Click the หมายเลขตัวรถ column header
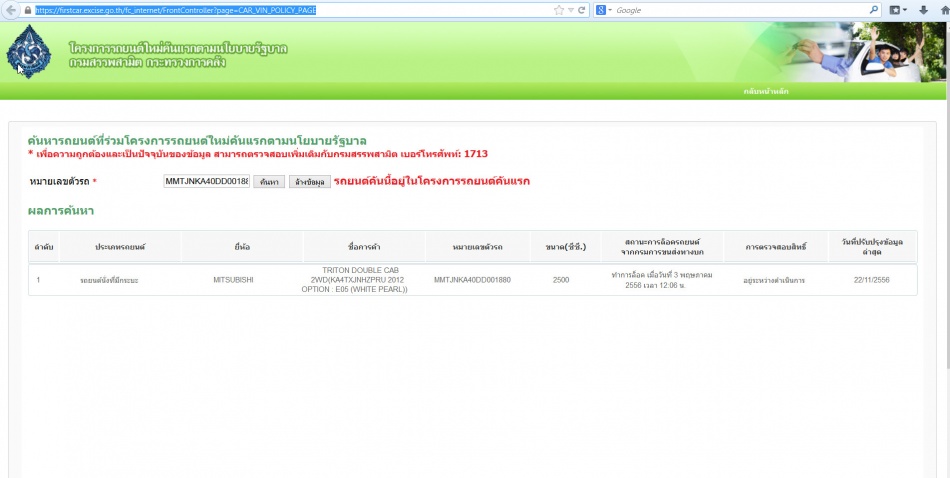This screenshot has width=950, height=478. tap(477, 247)
